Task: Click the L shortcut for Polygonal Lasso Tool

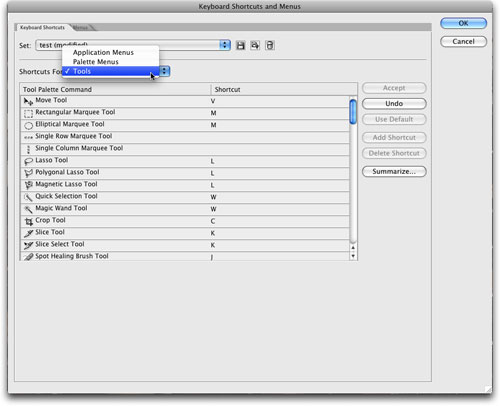Action: [212, 173]
